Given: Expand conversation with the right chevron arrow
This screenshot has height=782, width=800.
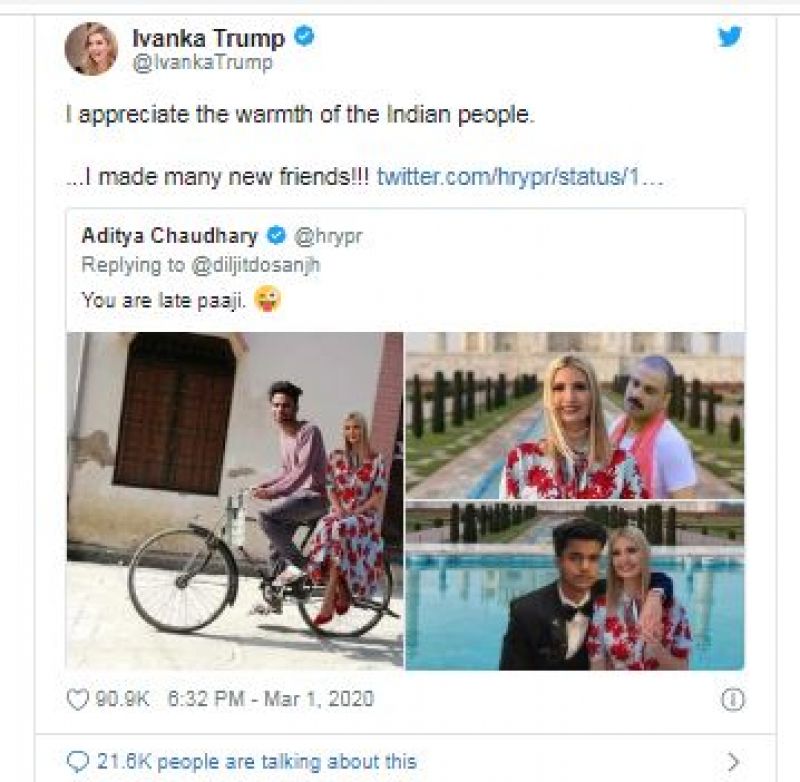Looking at the screenshot, I should [x=733, y=761].
